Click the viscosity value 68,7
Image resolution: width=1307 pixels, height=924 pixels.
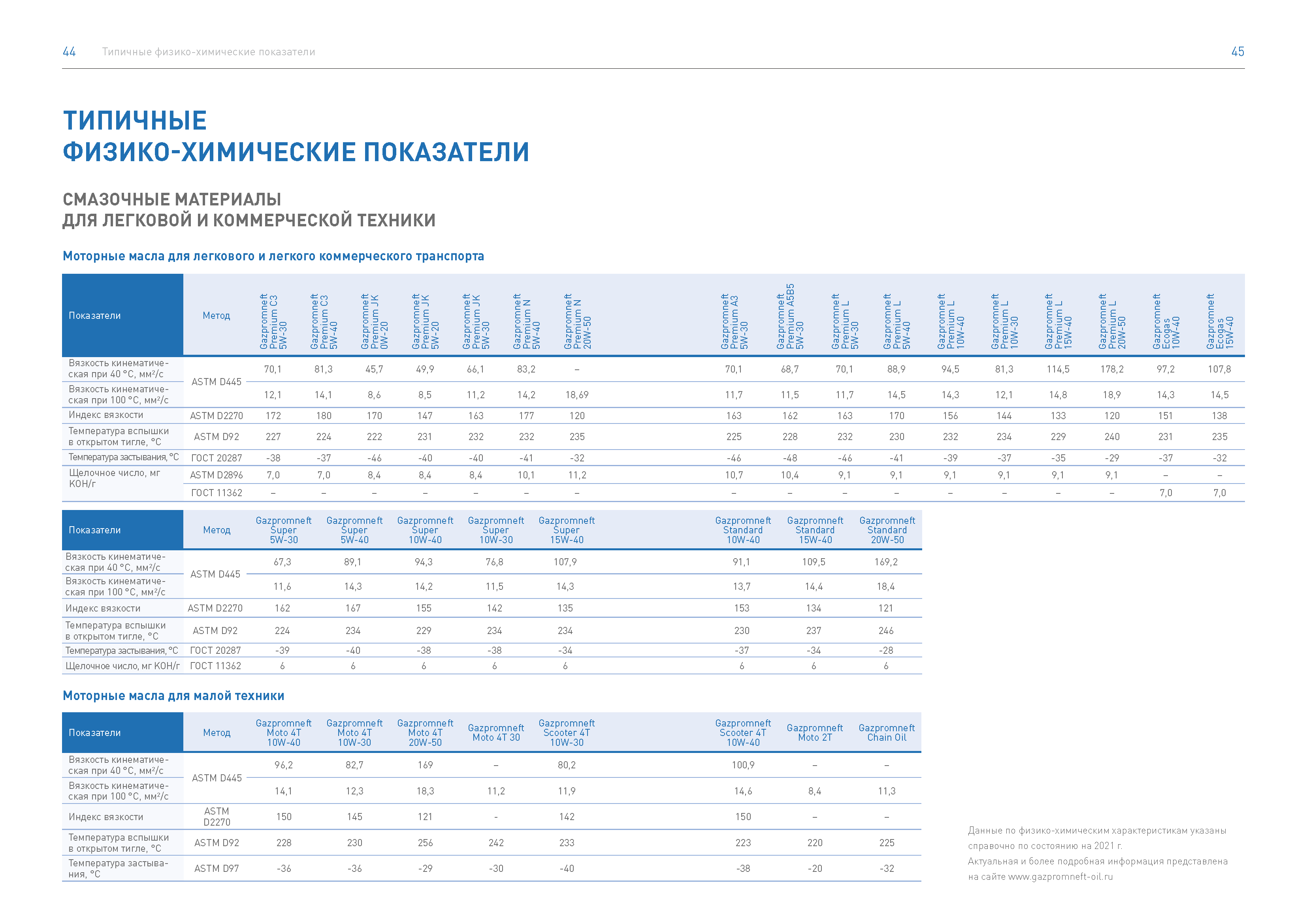click(x=789, y=369)
